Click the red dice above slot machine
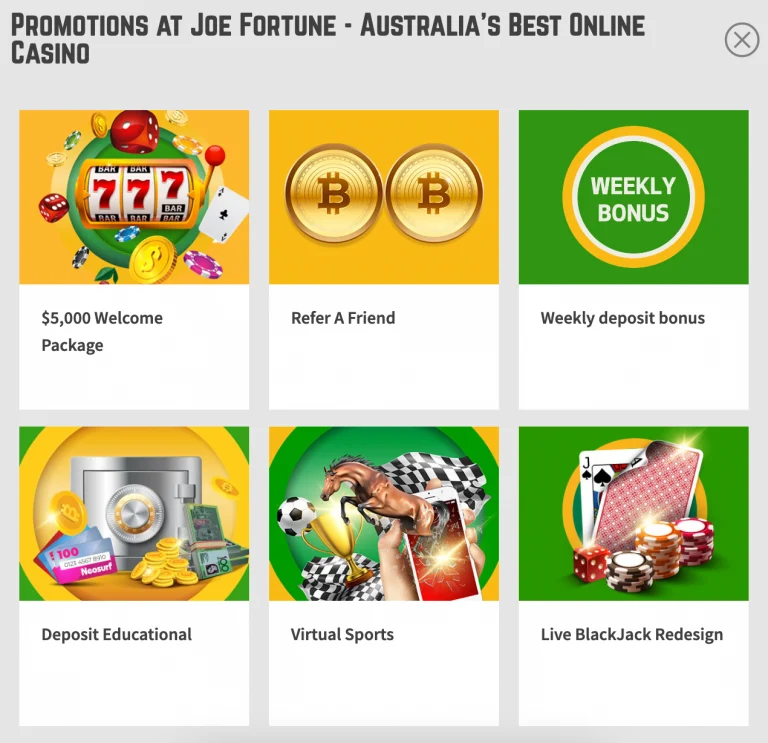The height and width of the screenshot is (743, 768). [134, 131]
